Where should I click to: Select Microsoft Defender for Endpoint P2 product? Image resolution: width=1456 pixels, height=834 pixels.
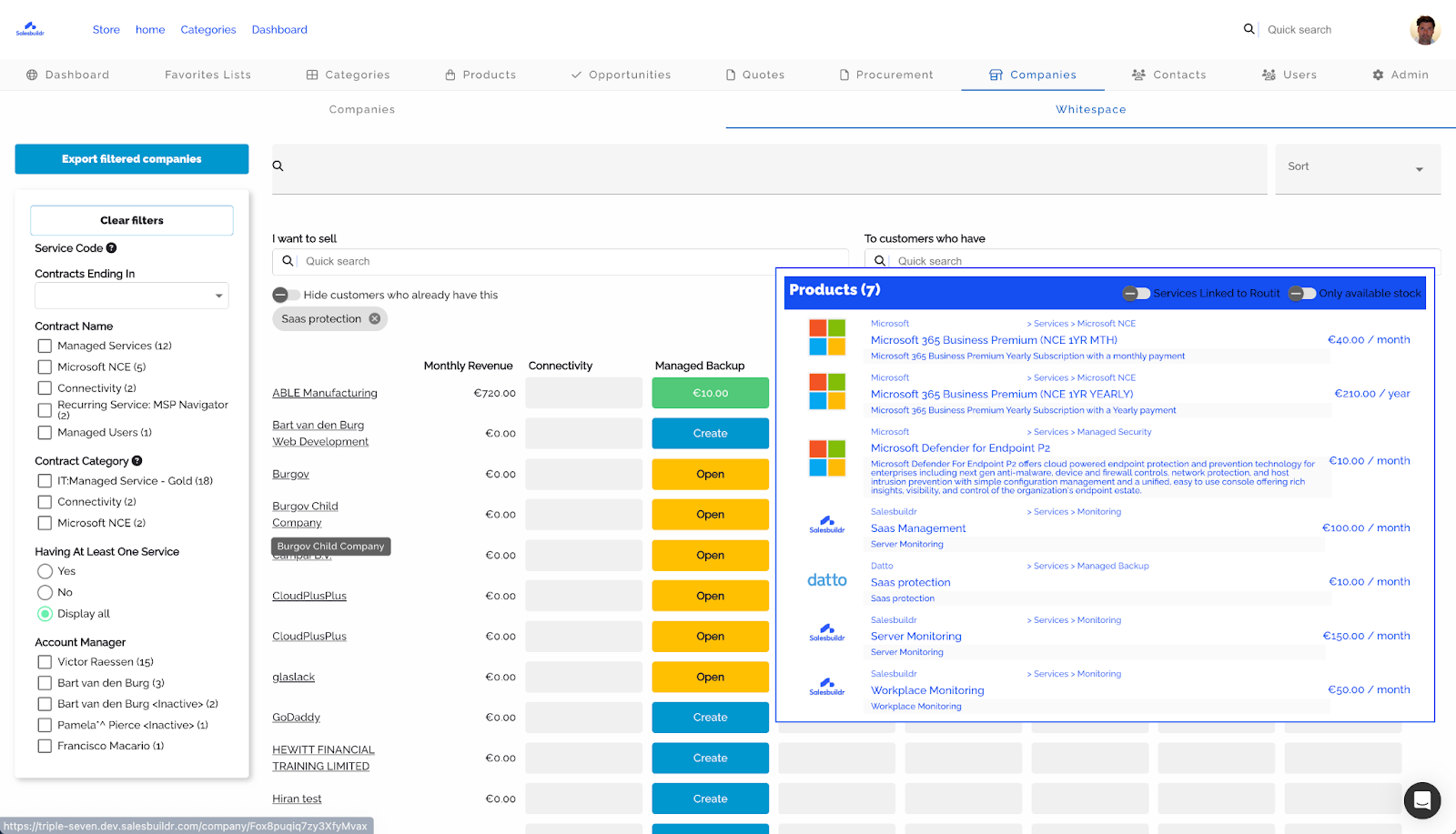(960, 447)
